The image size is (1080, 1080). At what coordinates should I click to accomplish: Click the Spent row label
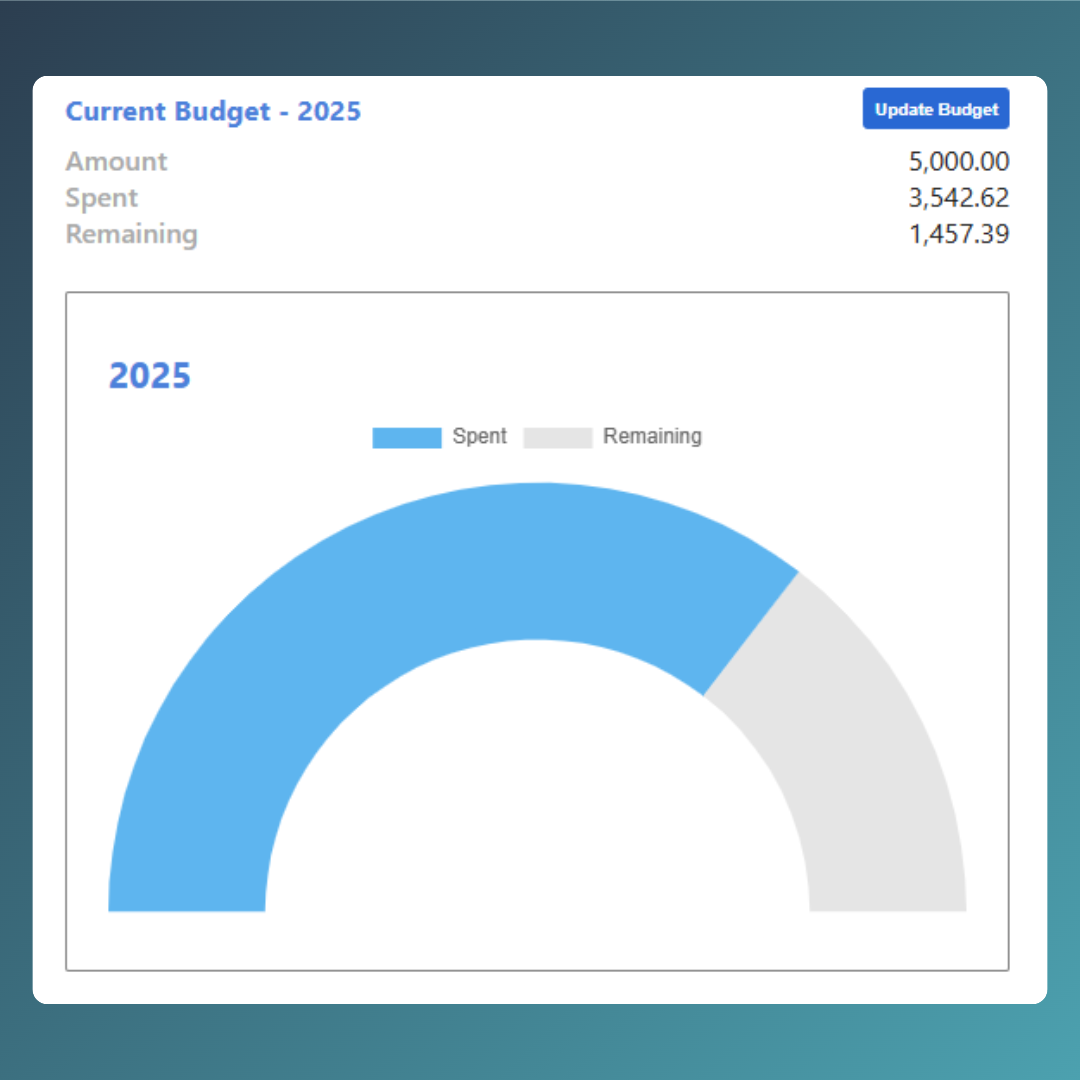pos(101,198)
